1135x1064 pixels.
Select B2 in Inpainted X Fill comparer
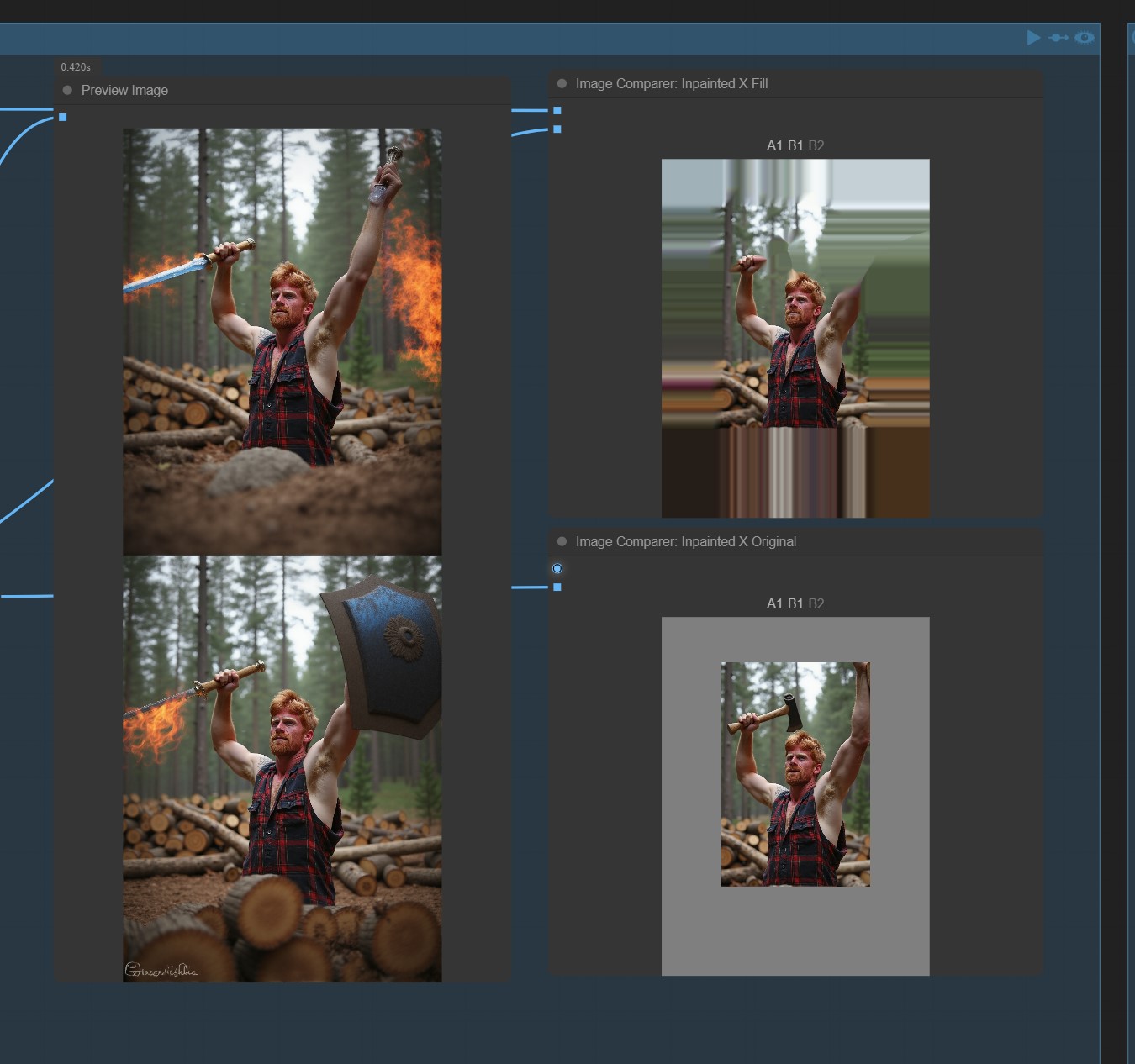816,145
